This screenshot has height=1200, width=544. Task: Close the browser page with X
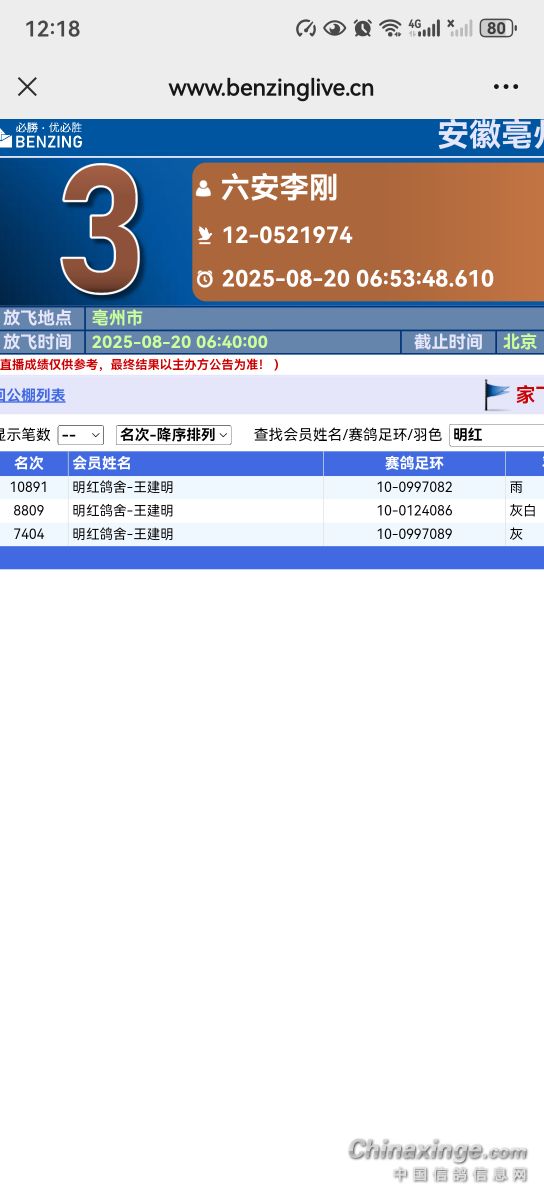pos(27,87)
